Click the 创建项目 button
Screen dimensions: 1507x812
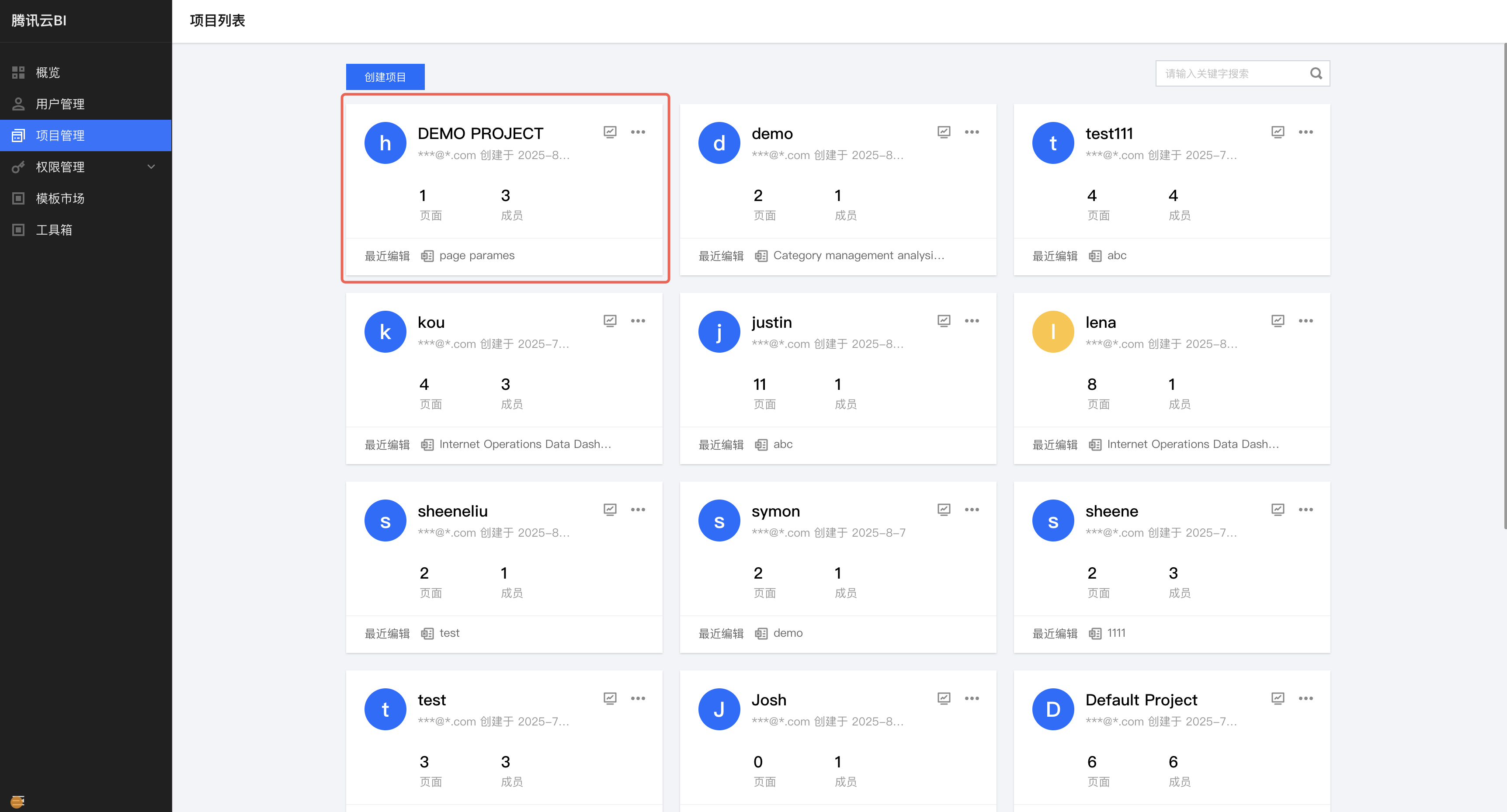click(385, 76)
